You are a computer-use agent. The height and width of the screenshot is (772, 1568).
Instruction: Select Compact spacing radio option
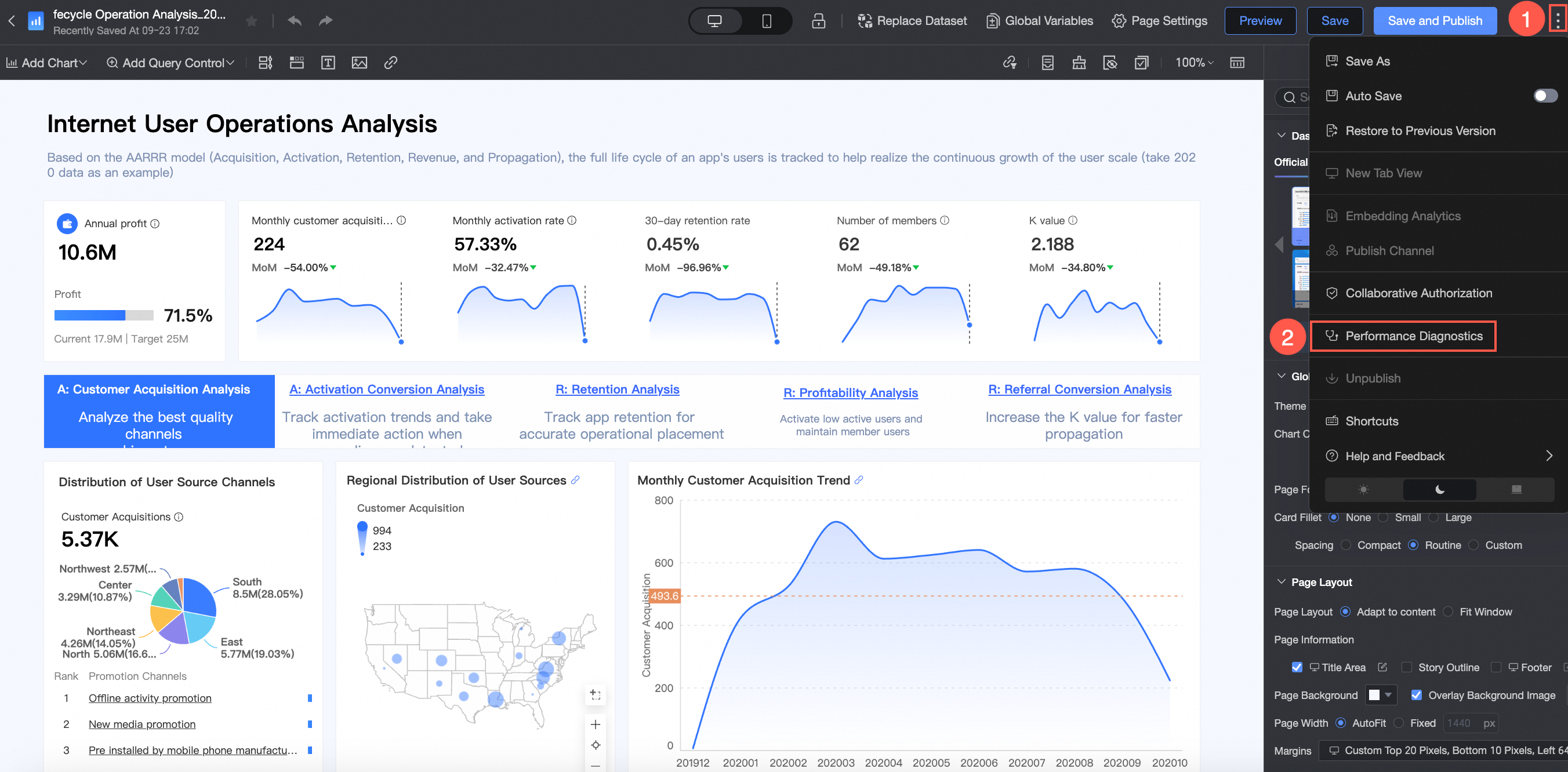click(1346, 545)
